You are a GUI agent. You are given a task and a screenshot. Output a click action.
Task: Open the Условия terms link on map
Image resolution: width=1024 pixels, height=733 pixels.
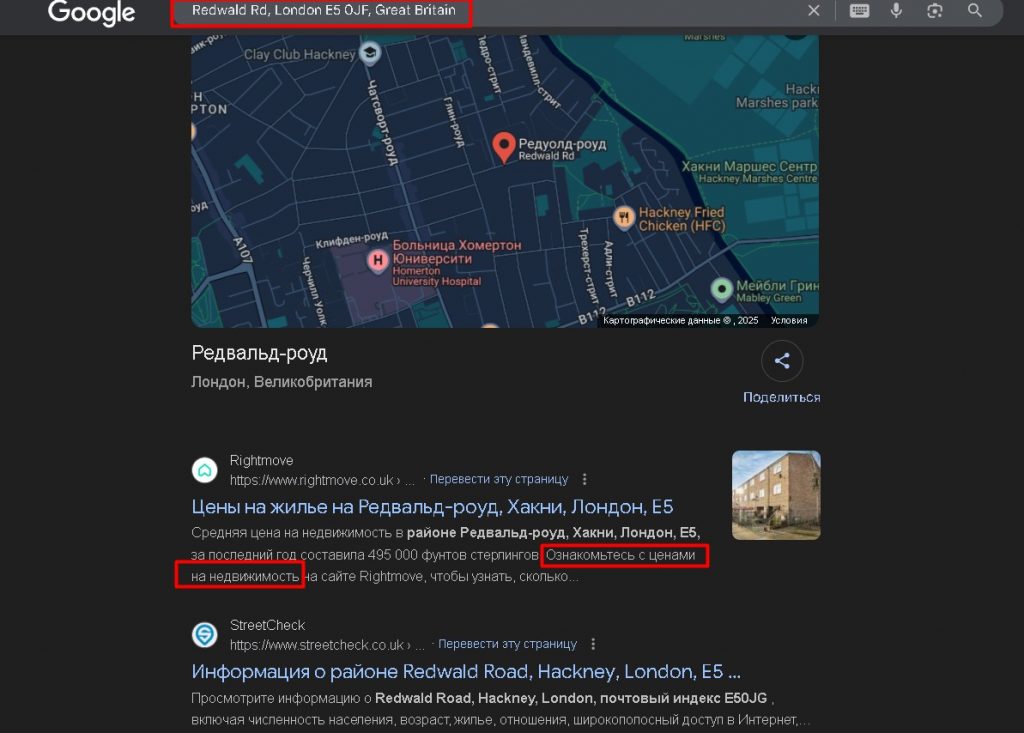pos(789,320)
